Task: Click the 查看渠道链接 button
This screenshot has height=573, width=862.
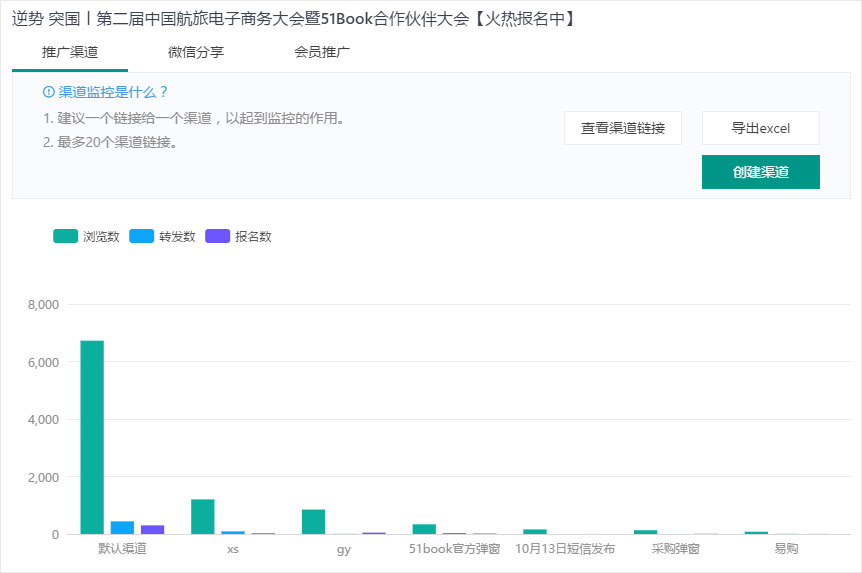Action: point(623,128)
